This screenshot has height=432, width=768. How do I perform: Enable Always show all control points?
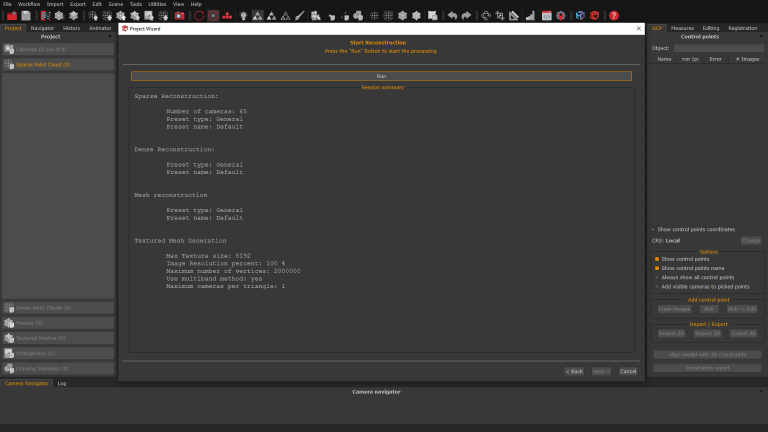coord(655,277)
